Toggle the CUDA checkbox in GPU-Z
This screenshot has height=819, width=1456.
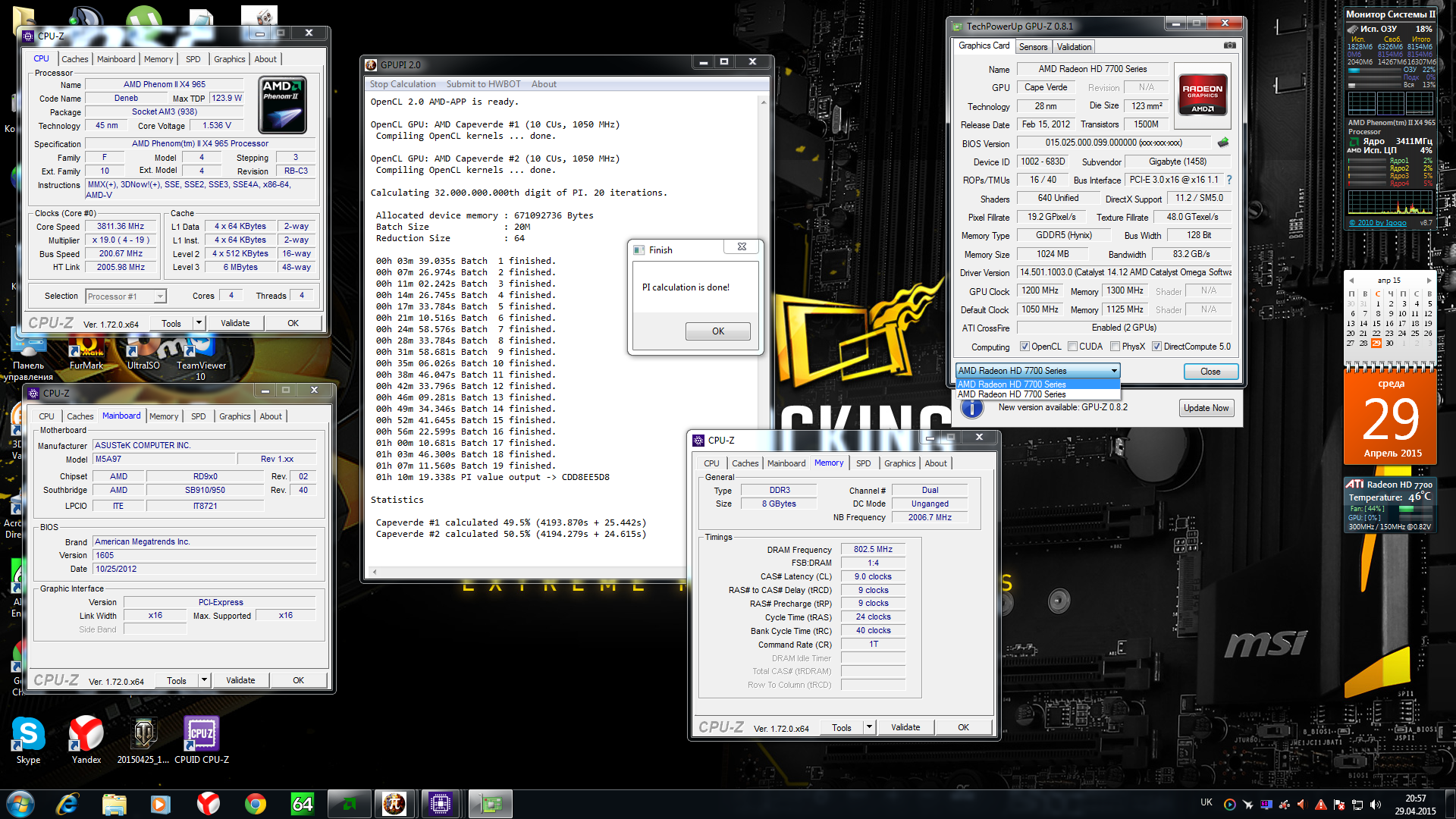[x=1072, y=347]
